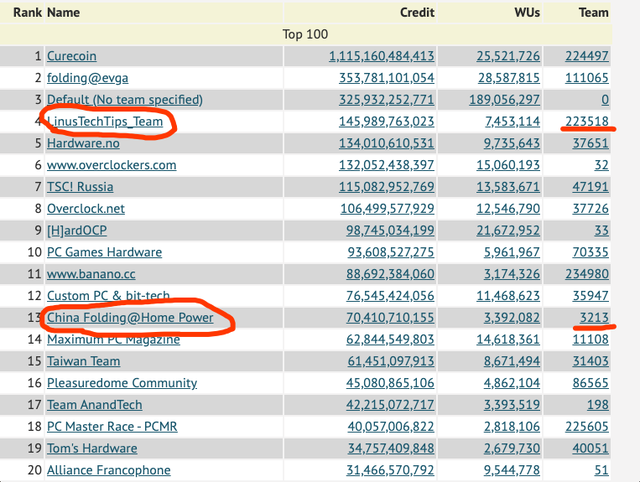The height and width of the screenshot is (482, 640).
Task: Click the Name column header
Action: (x=63, y=13)
